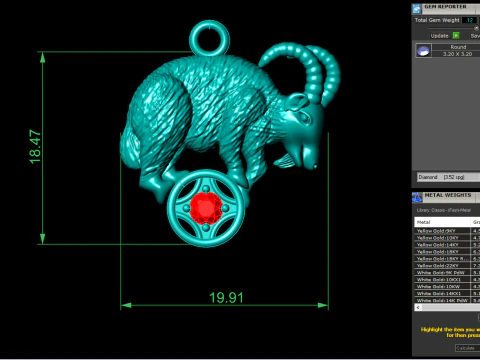This screenshot has height=360, width=480.
Task: Click the Metal Weights panel title
Action: [448, 195]
